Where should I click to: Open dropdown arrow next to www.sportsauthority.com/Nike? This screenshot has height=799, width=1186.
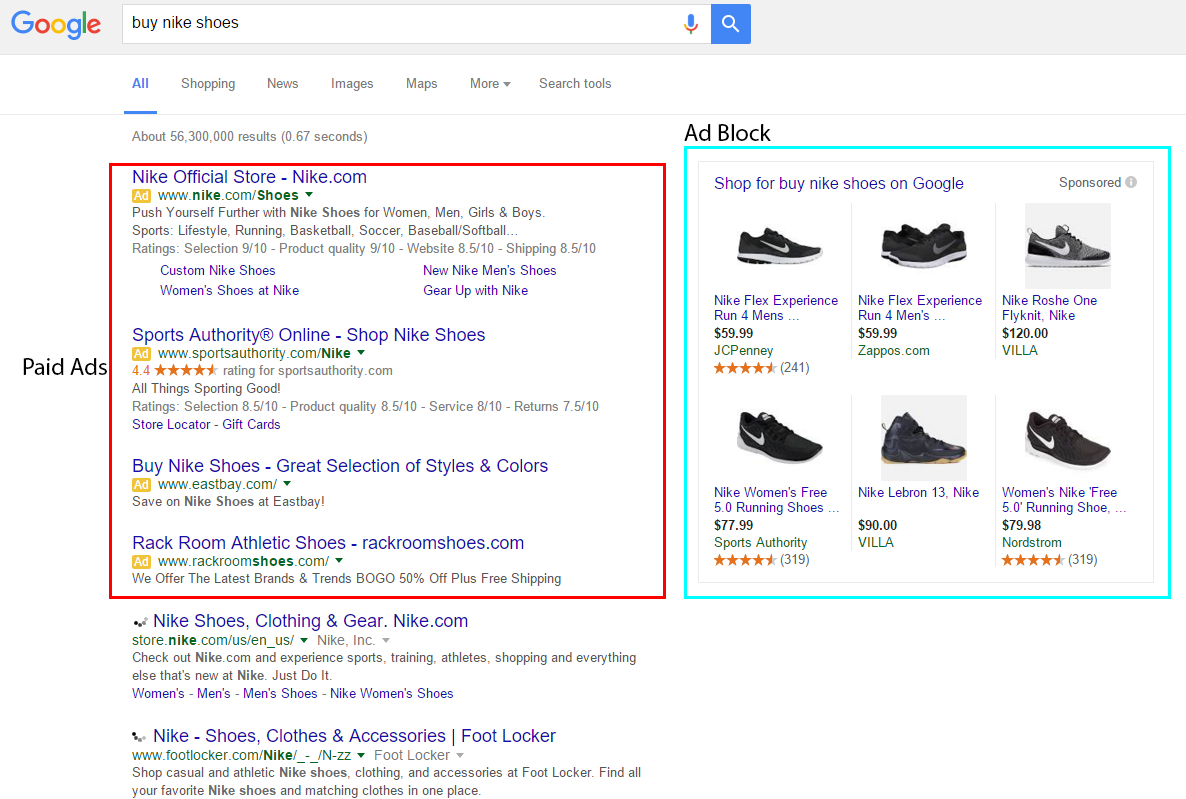[x=361, y=353]
